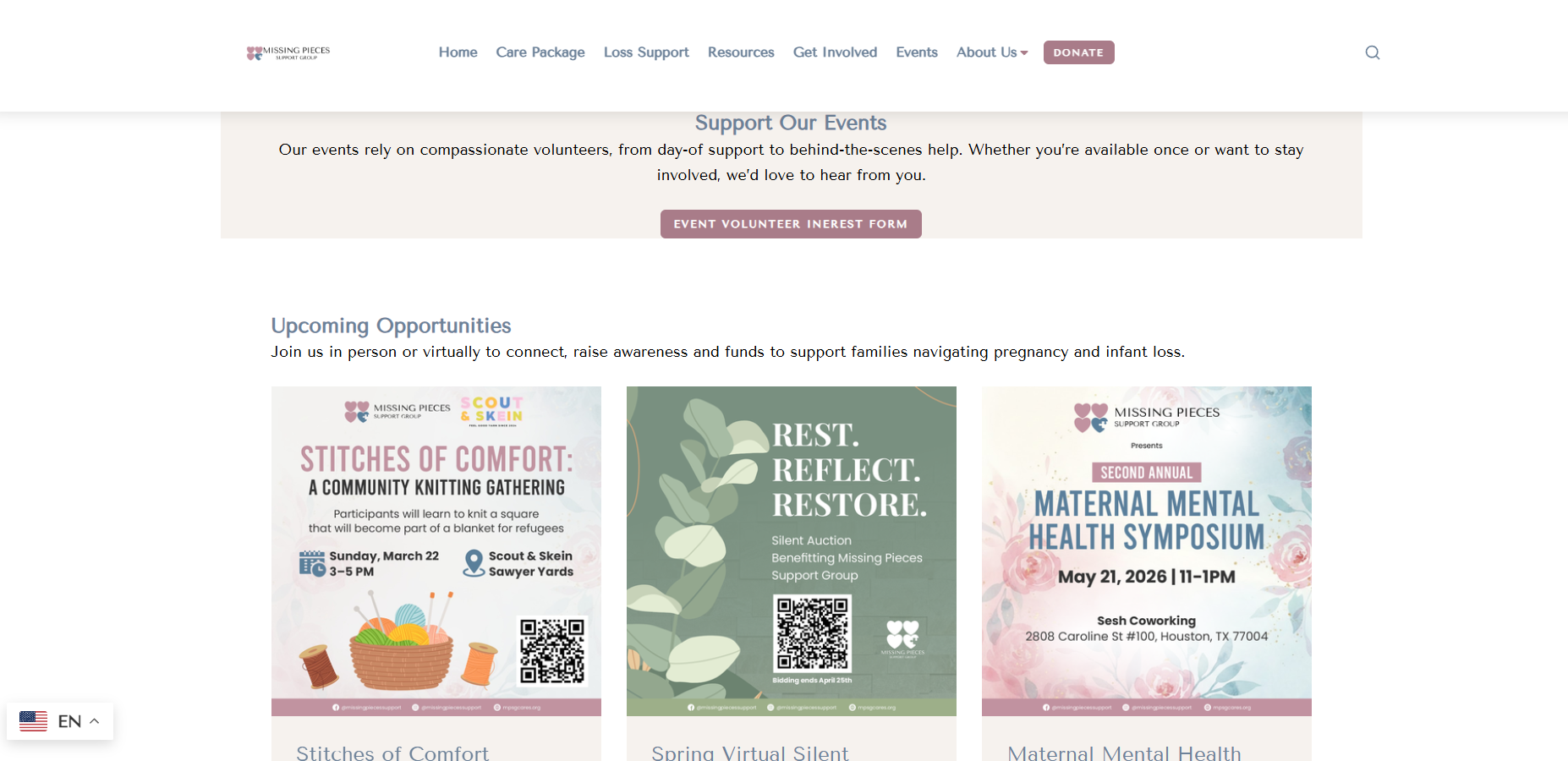Open the Maternal Mental Health Symposium flyer

tap(1147, 551)
